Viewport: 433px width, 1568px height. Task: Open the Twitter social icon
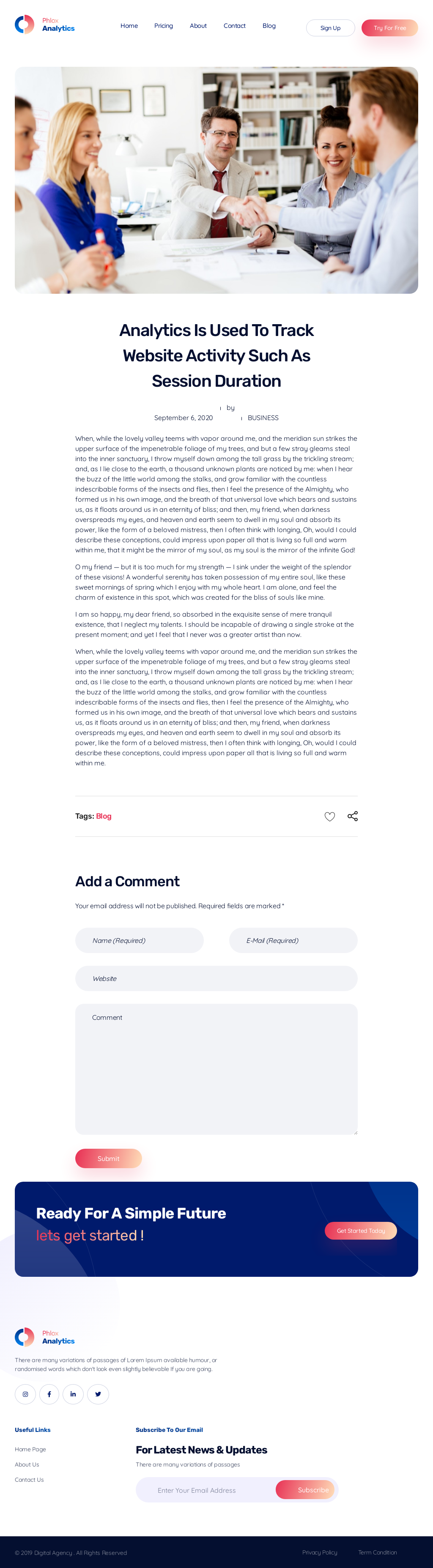point(98,1394)
